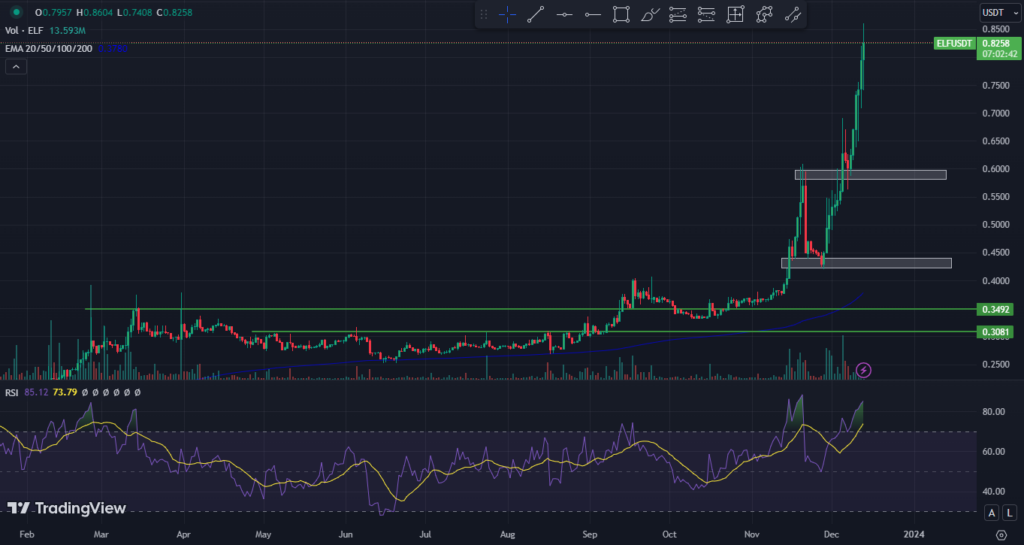Image resolution: width=1024 pixels, height=545 pixels.
Task: Click the Jun time axis label
Action: tap(345, 535)
